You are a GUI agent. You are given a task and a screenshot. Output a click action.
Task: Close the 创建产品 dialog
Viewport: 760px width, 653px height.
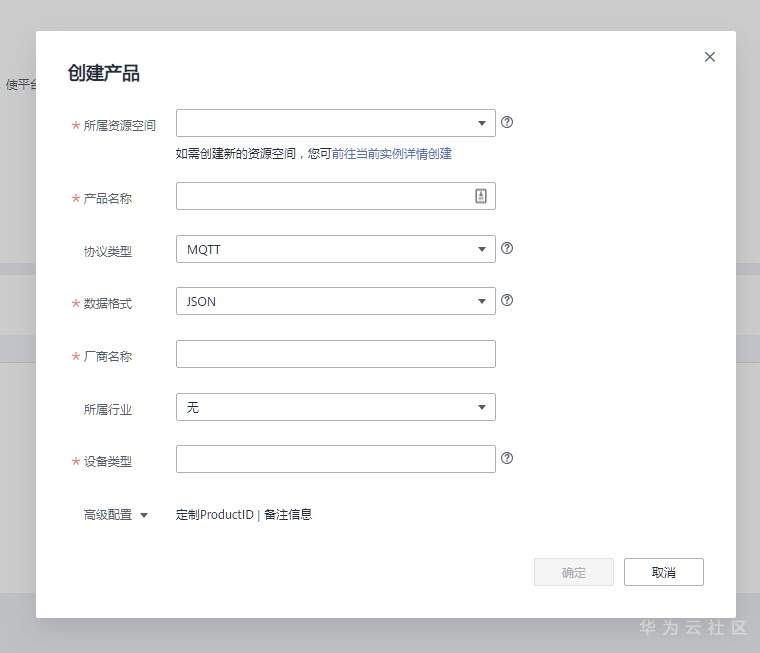click(710, 57)
